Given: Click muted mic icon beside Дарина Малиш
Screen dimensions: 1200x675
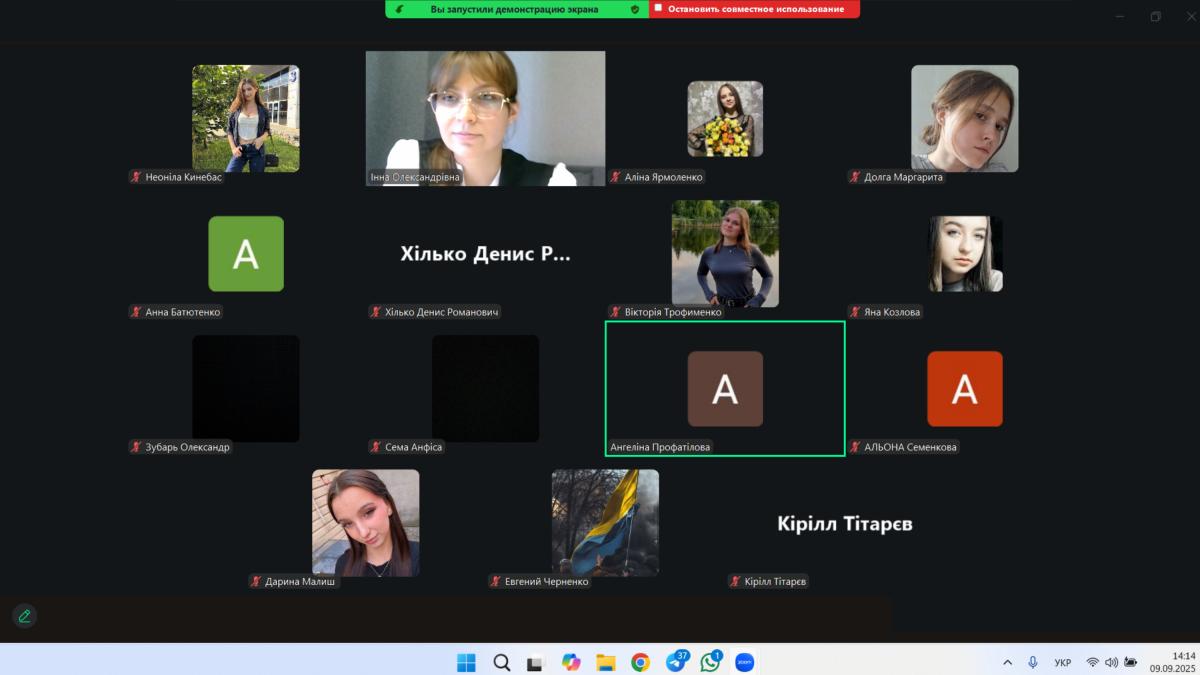Looking at the screenshot, I should point(256,581).
